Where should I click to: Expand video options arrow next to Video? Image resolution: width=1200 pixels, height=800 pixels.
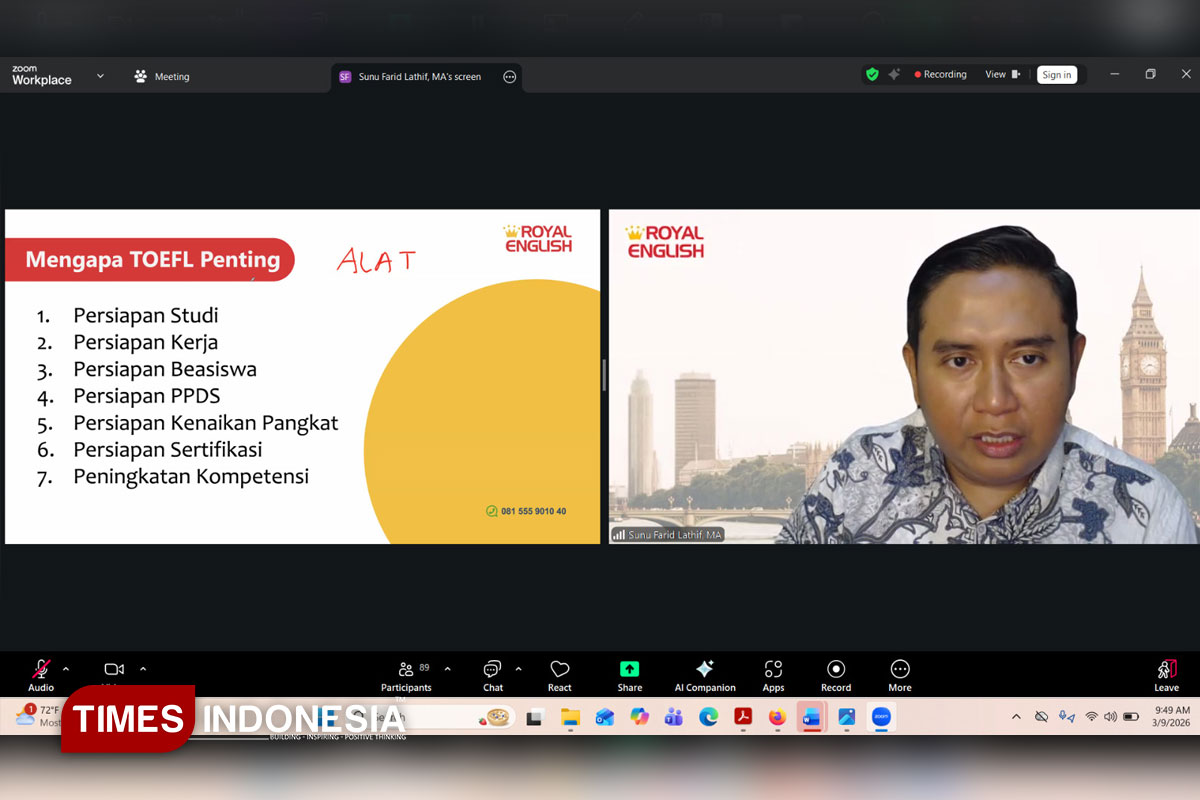(143, 669)
